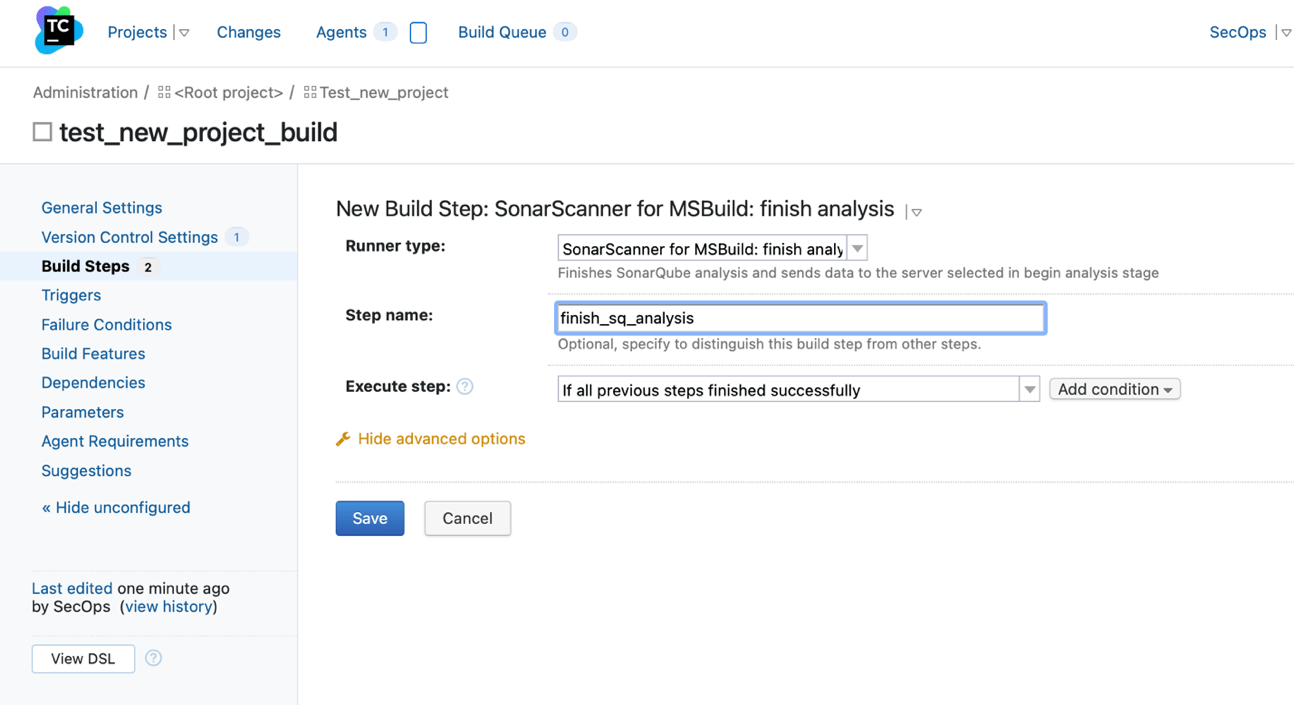Click Hide unconfigured link
Image resolution: width=1294 pixels, height=705 pixels.
(x=116, y=507)
